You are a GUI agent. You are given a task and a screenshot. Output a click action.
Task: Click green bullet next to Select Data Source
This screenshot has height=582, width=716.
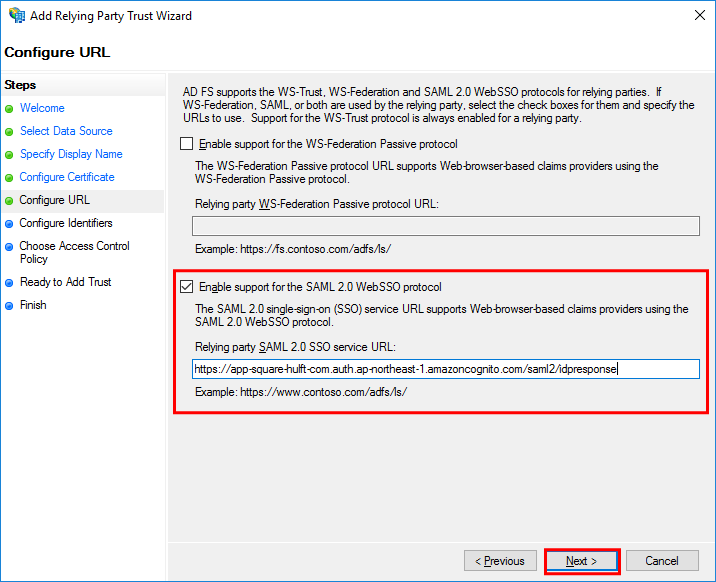click(x=9, y=132)
